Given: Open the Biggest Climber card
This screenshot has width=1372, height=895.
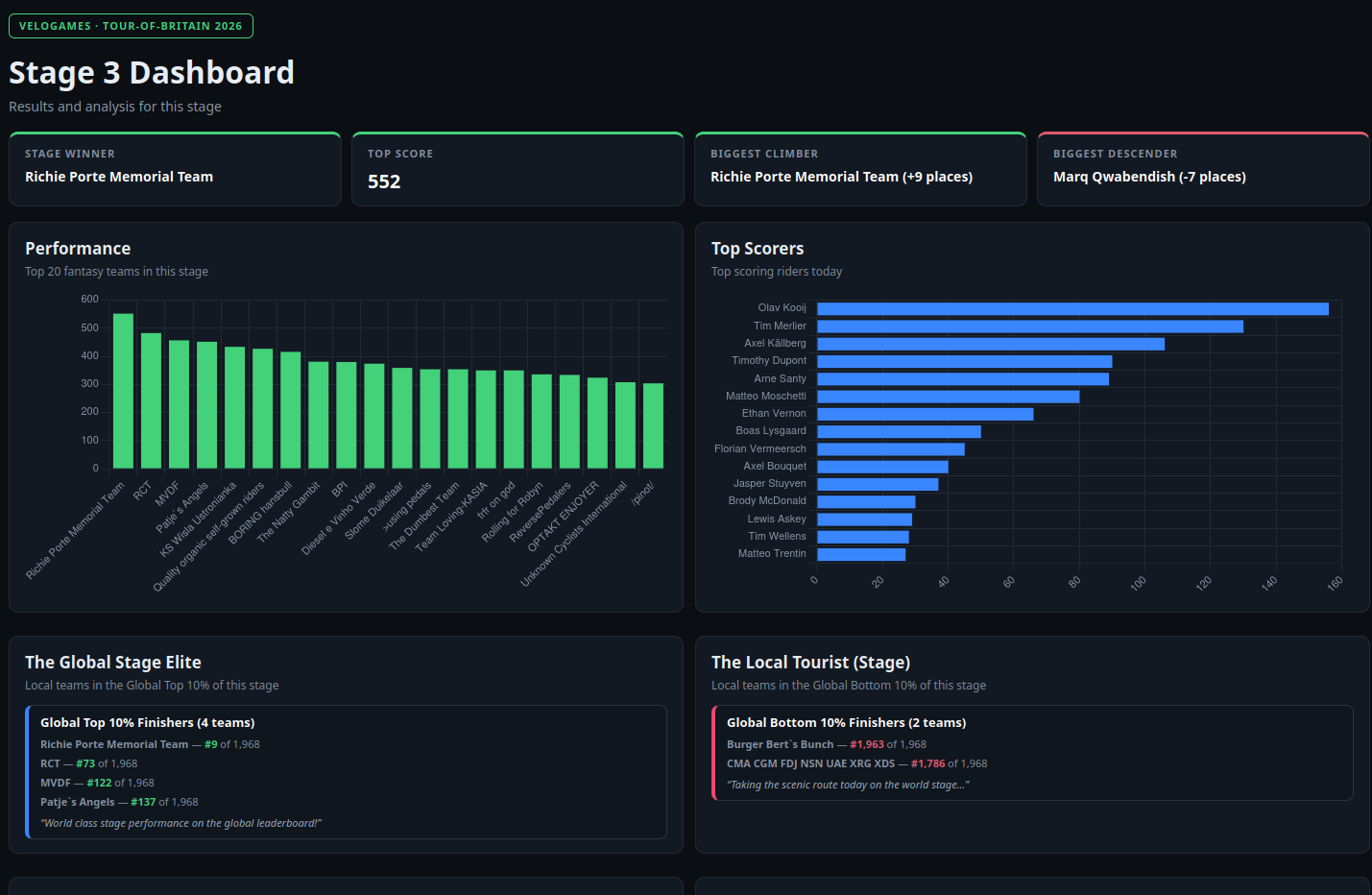Looking at the screenshot, I should 860,169.
